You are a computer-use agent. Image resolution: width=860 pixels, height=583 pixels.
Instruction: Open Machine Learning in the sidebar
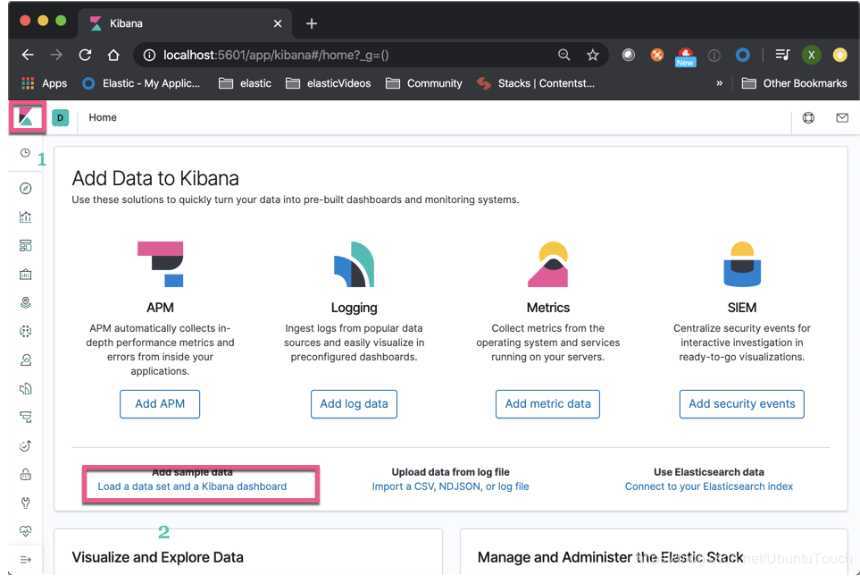coord(25,331)
